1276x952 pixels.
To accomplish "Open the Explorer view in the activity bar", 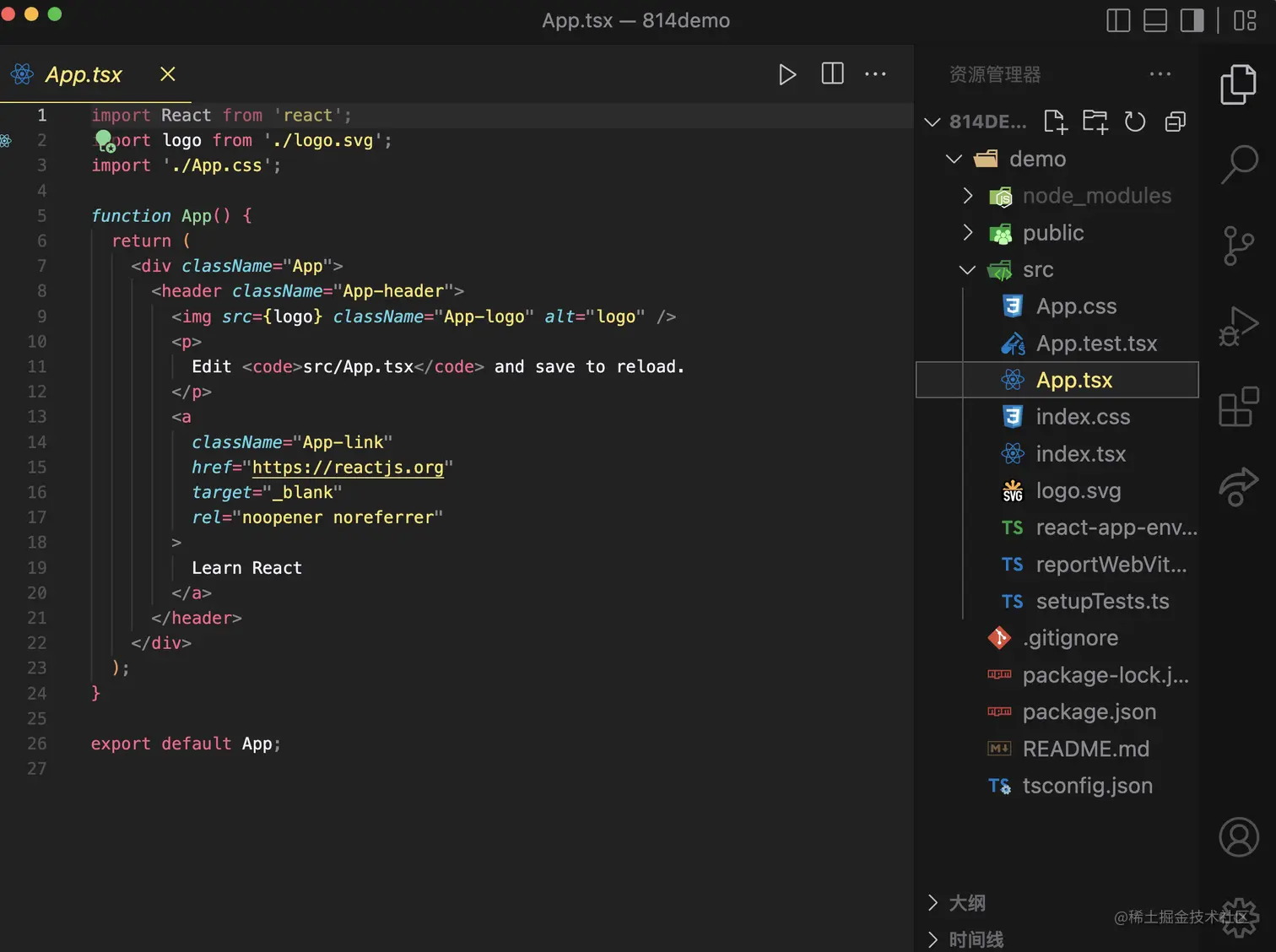I will [x=1238, y=84].
